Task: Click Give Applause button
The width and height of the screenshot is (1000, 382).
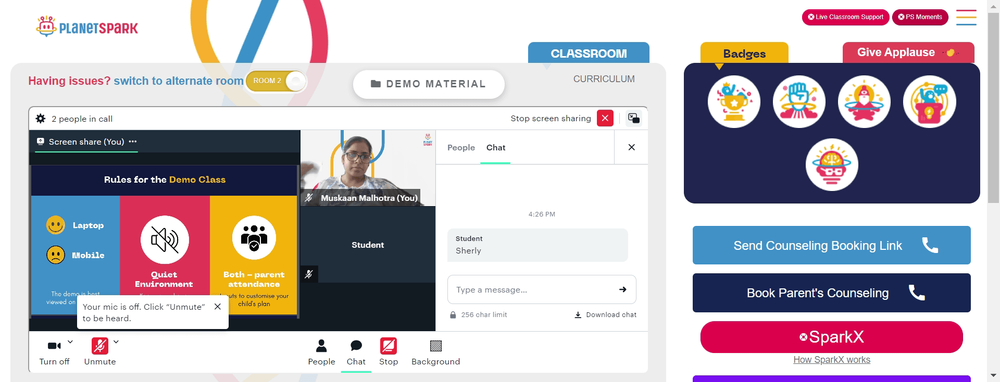Action: pyautogui.click(x=908, y=53)
